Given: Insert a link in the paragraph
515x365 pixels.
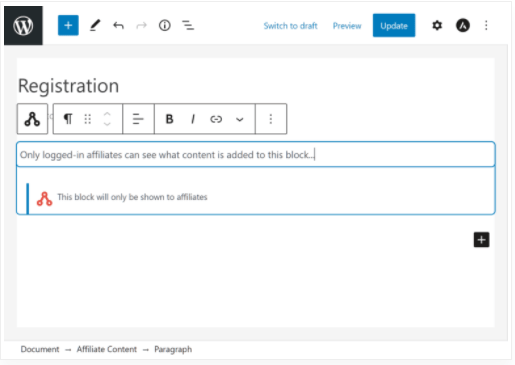Looking at the screenshot, I should point(216,119).
